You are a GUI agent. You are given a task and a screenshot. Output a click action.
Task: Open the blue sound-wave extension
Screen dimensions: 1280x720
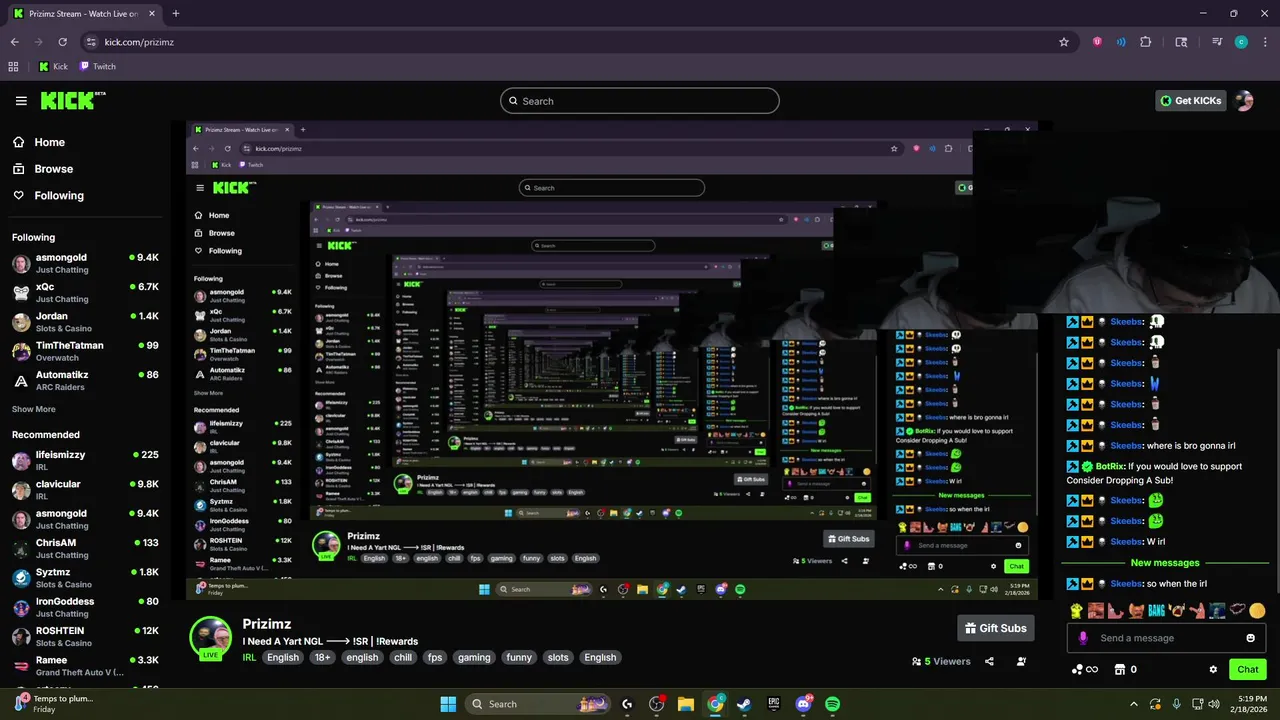coord(1121,42)
